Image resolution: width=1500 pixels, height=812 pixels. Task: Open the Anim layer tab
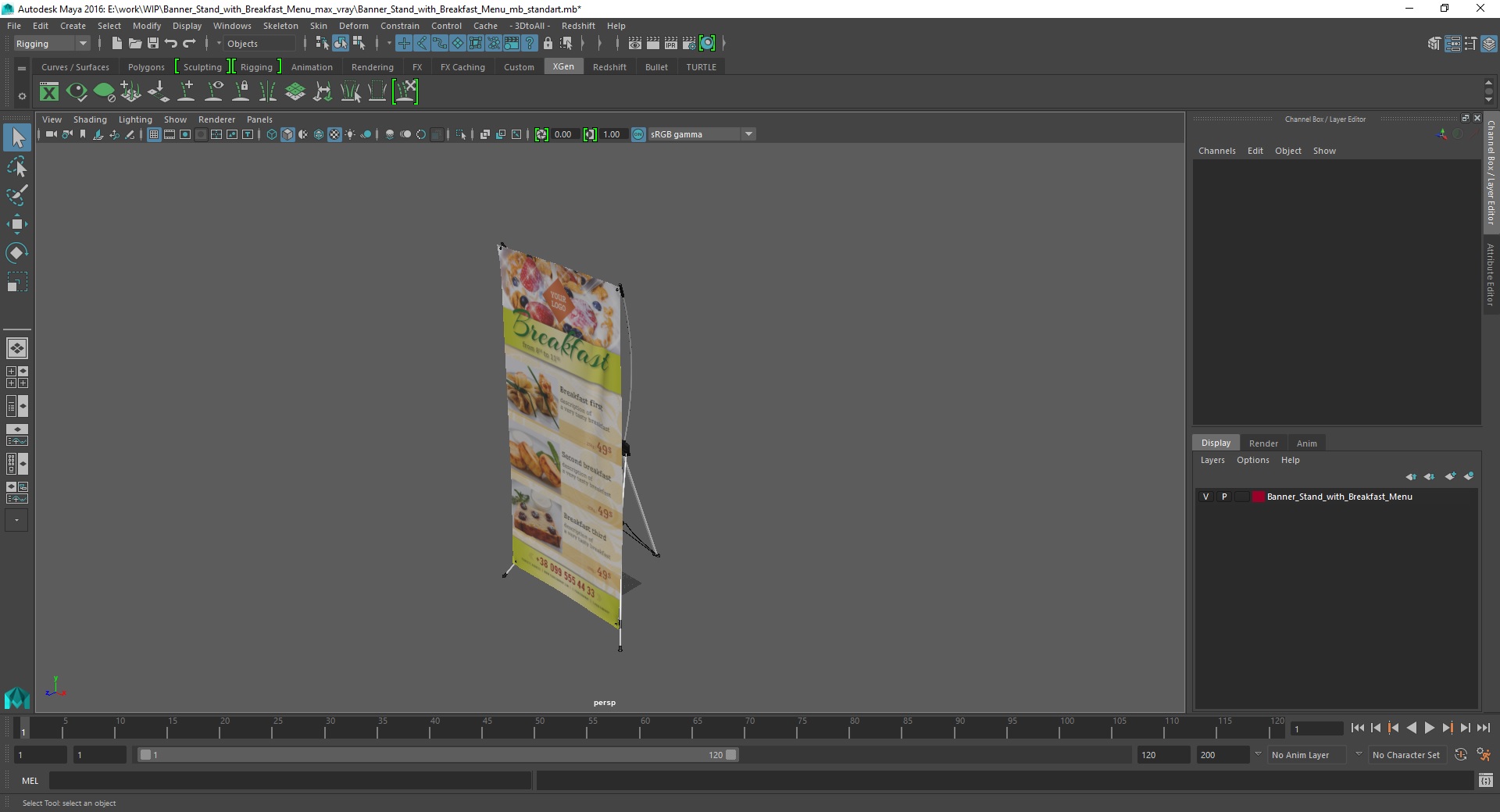click(1306, 443)
